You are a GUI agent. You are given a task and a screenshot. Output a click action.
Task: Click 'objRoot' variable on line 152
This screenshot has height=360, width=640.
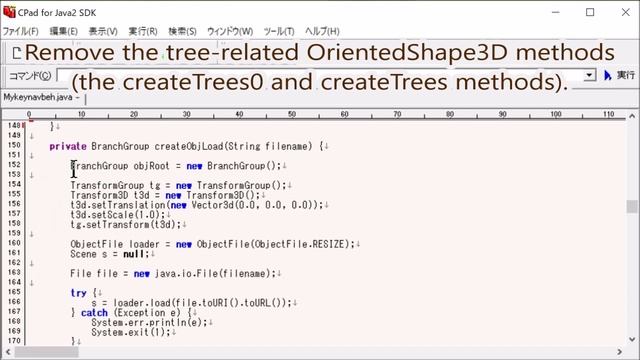tap(151, 166)
